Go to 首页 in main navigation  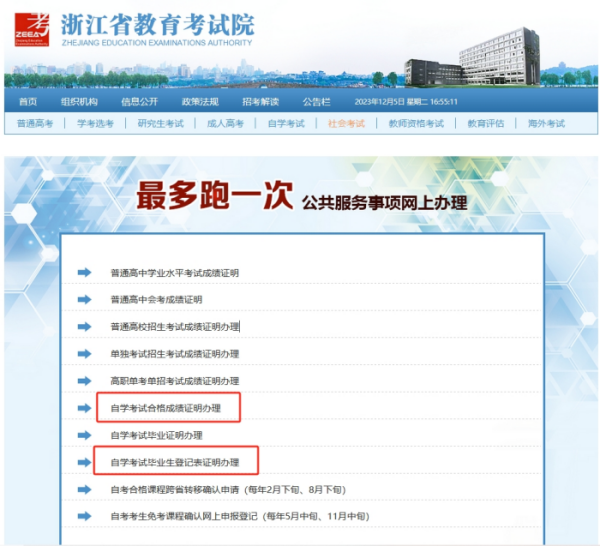(28, 101)
